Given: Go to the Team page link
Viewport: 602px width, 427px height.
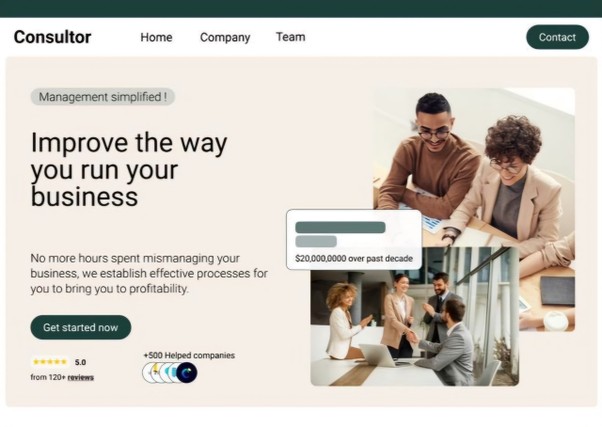Looking at the screenshot, I should [291, 37].
